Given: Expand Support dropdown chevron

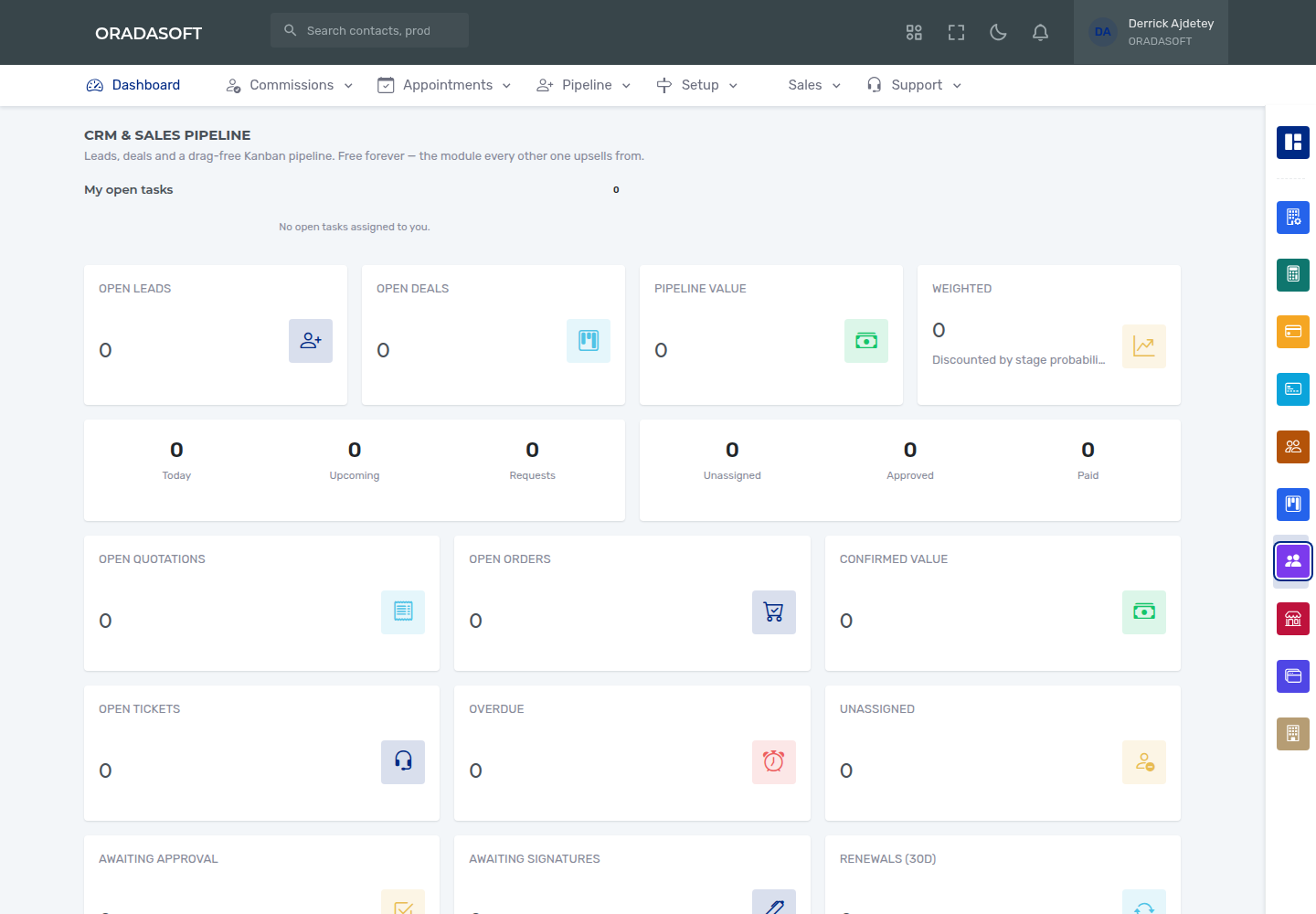Looking at the screenshot, I should (957, 86).
